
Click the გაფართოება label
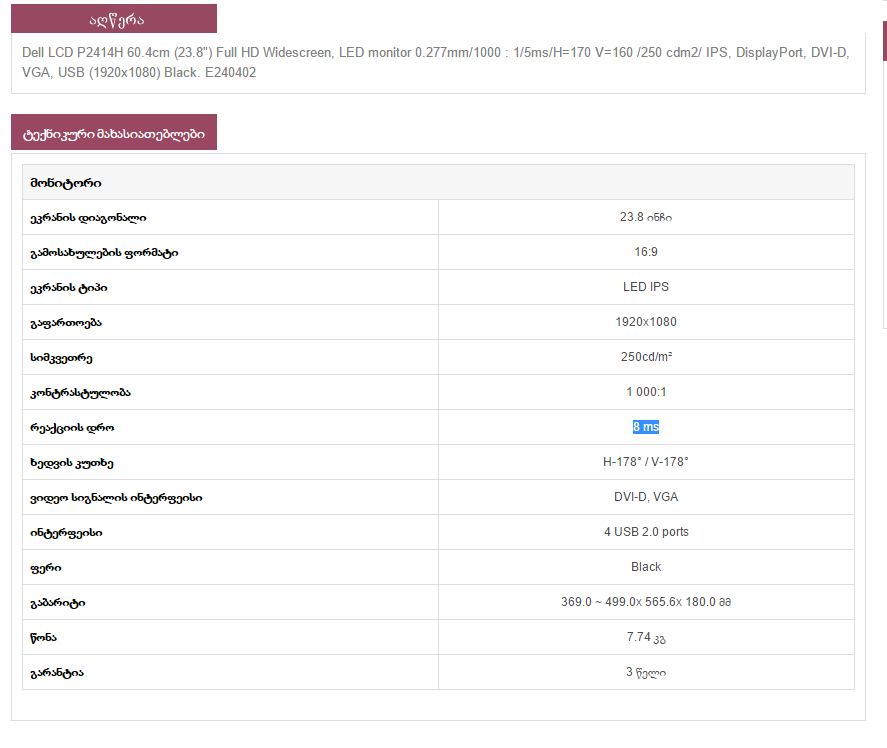[66, 323]
